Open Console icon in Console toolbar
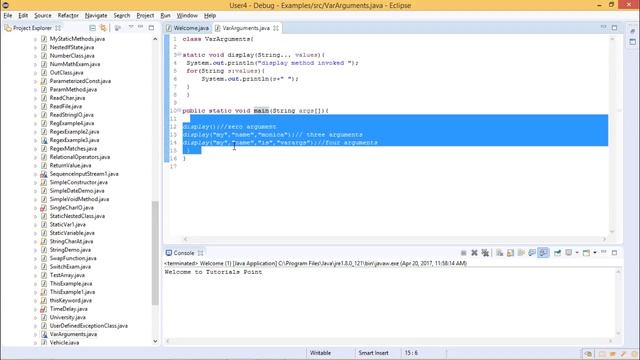640x360 pixels. tap(586, 253)
